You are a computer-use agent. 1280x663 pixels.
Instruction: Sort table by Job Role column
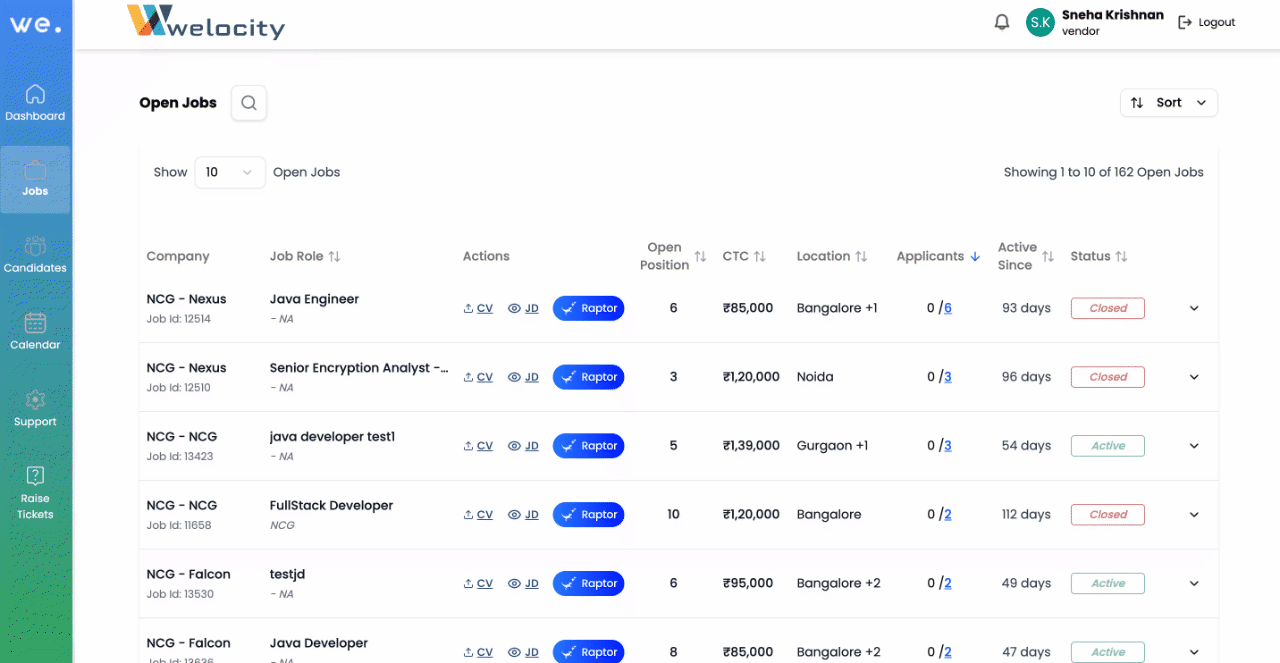[x=334, y=257]
